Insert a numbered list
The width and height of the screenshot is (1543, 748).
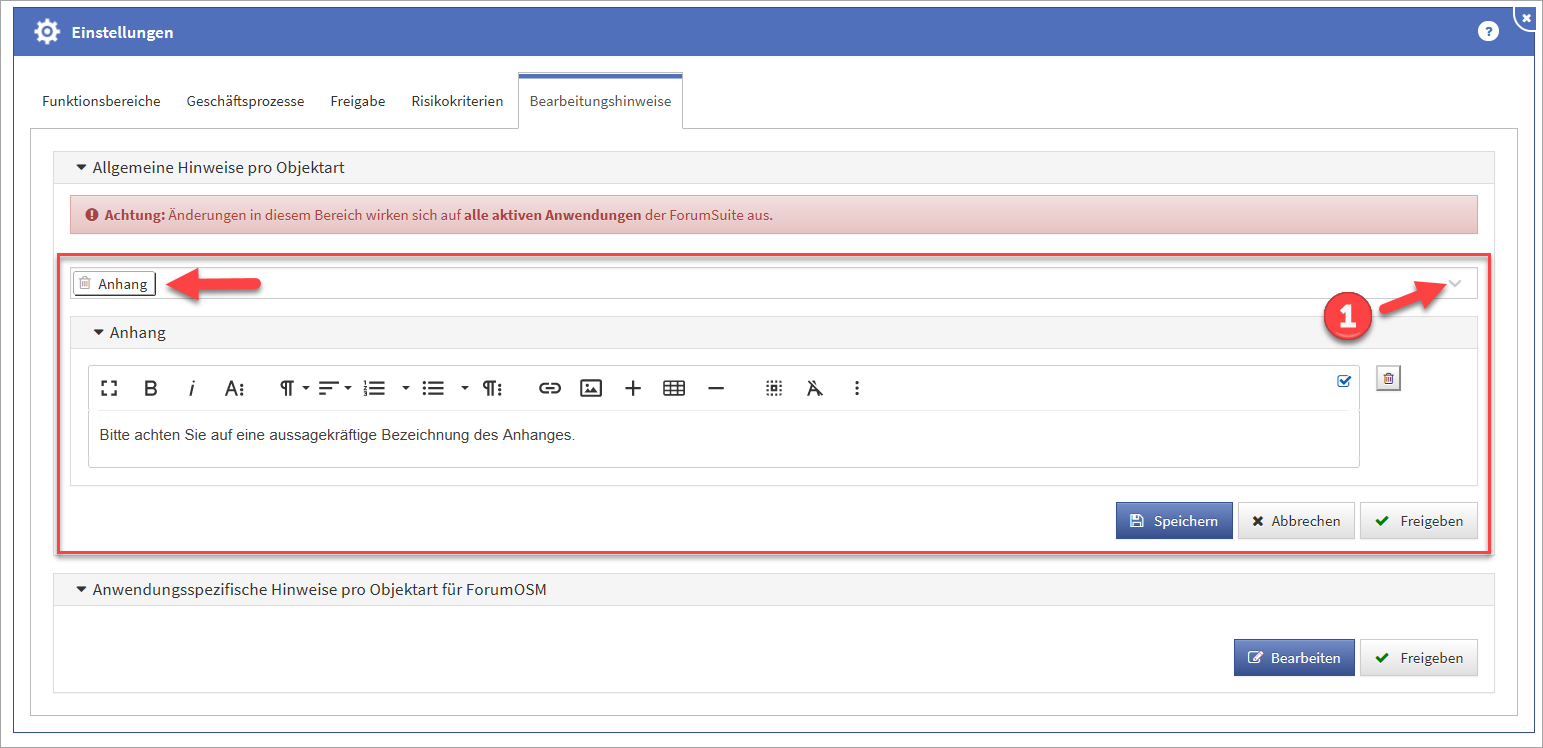pos(375,388)
